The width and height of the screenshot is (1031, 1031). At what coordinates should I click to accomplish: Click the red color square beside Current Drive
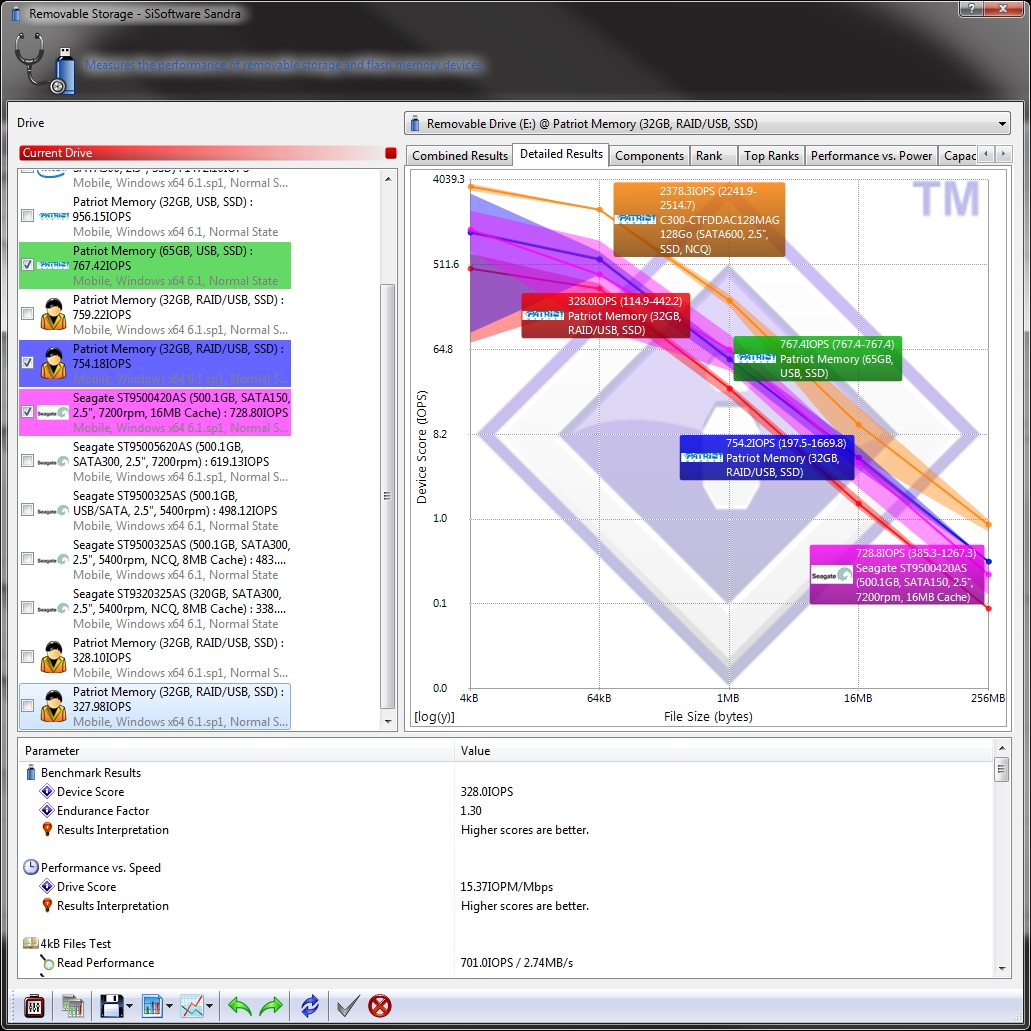[x=391, y=153]
